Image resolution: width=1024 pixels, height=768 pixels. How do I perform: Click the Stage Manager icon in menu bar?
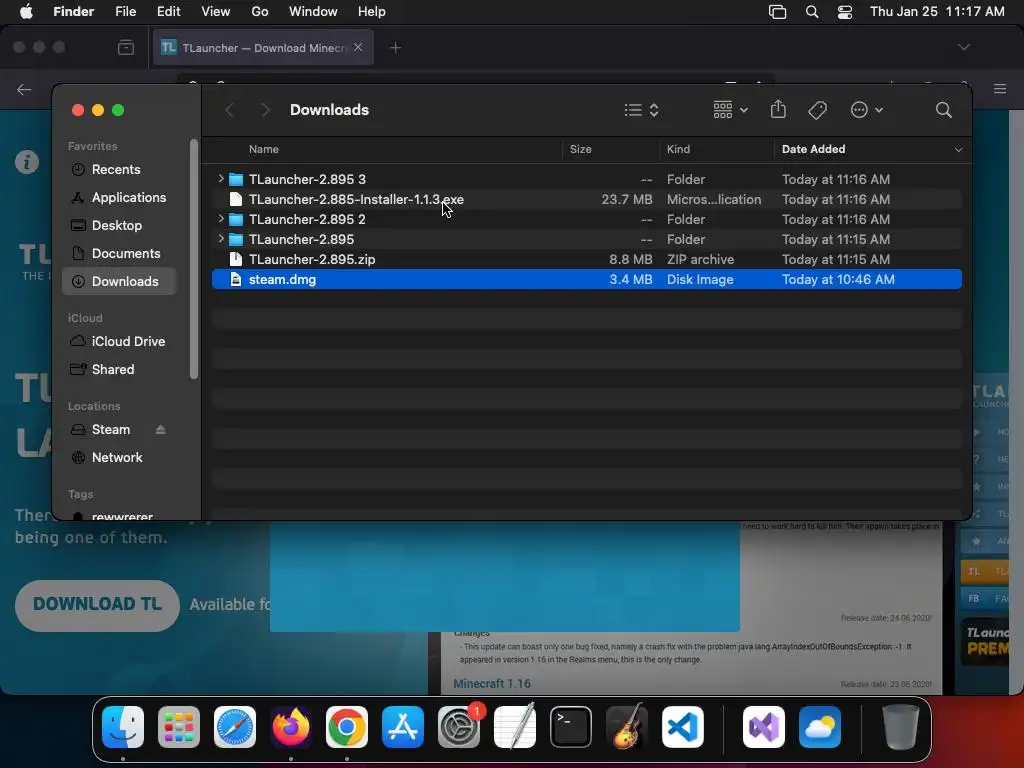[x=777, y=12]
